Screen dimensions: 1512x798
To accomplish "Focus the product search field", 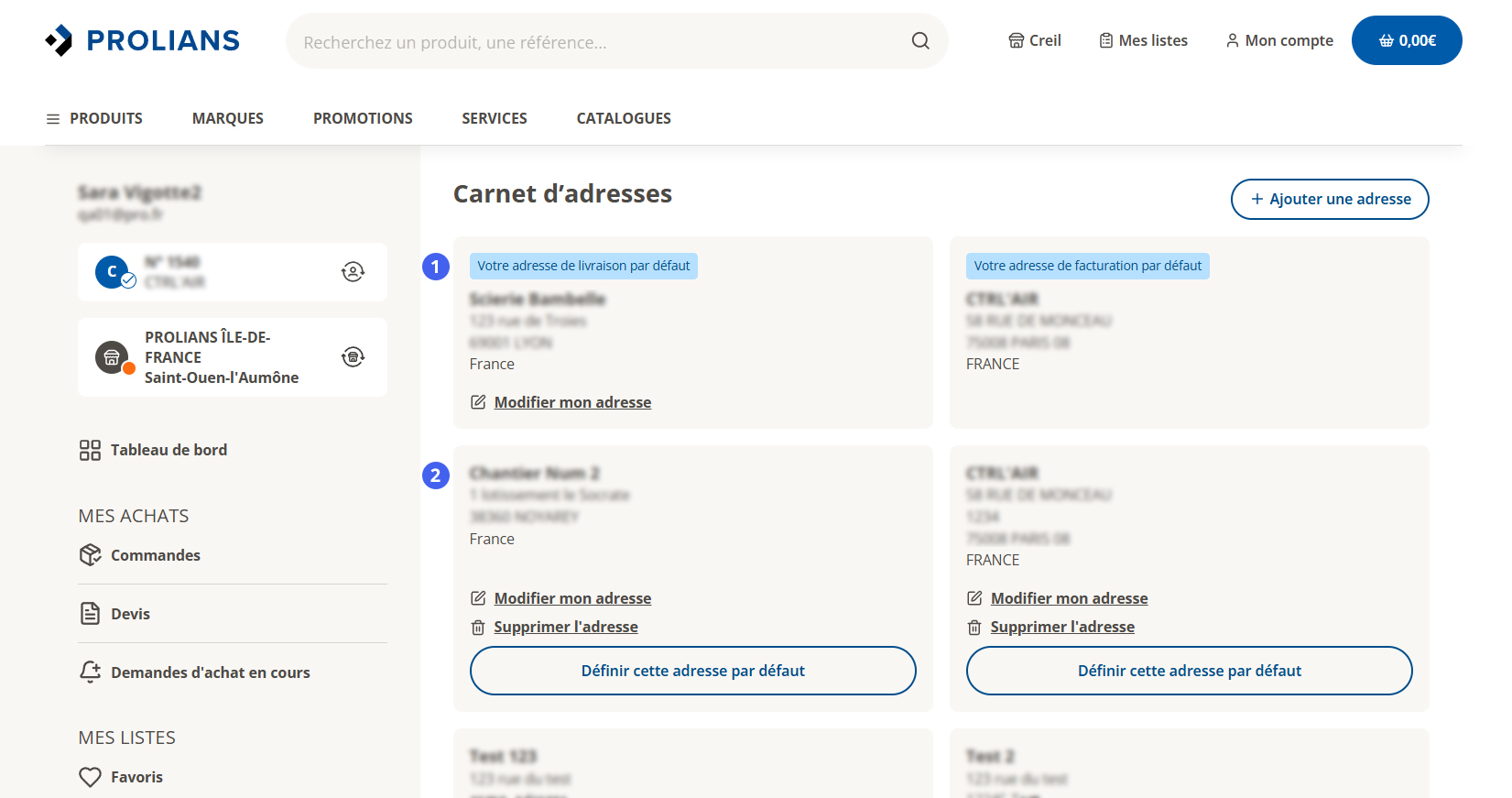I will click(616, 40).
